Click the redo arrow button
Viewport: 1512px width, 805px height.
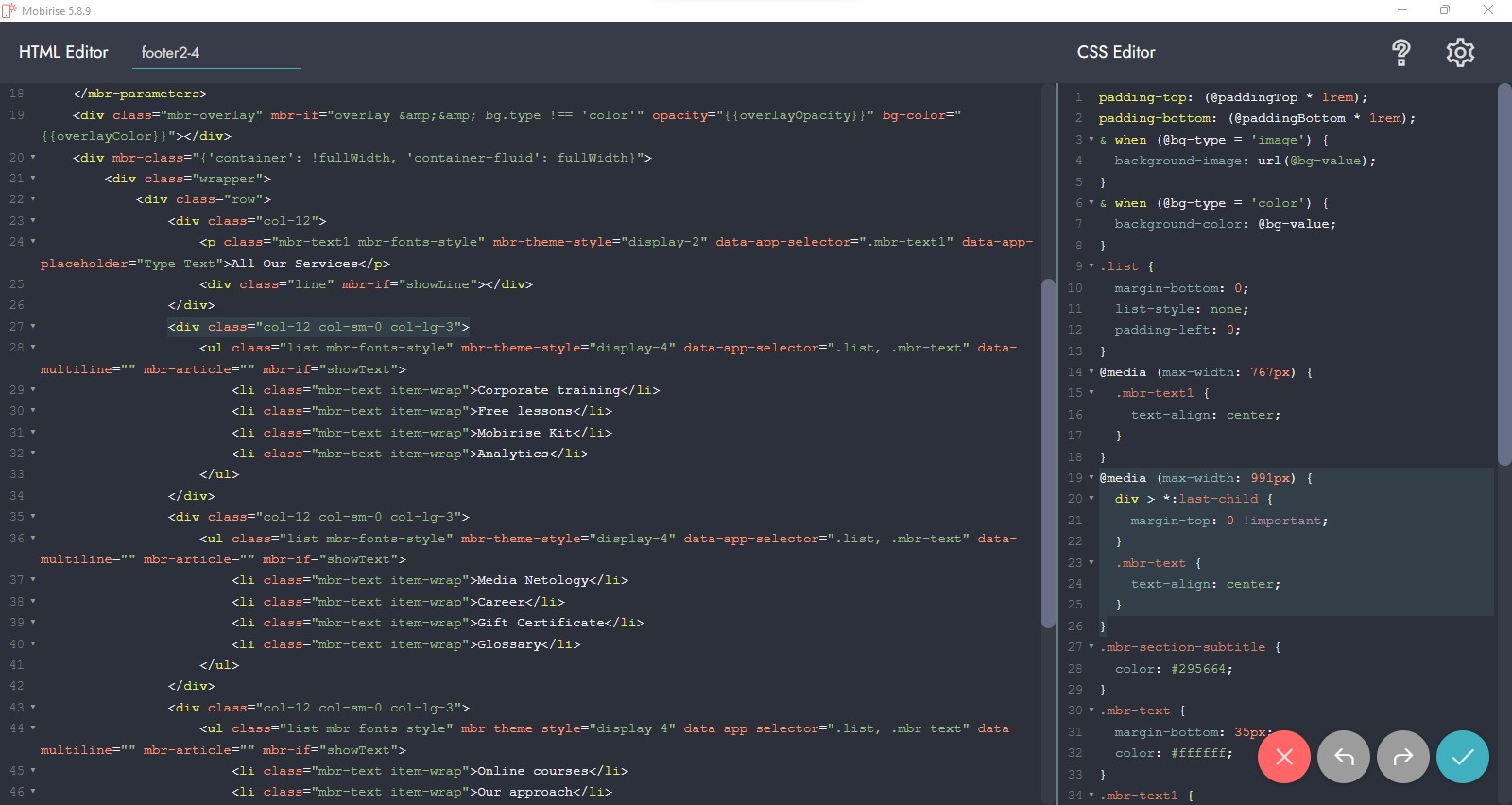(1402, 757)
